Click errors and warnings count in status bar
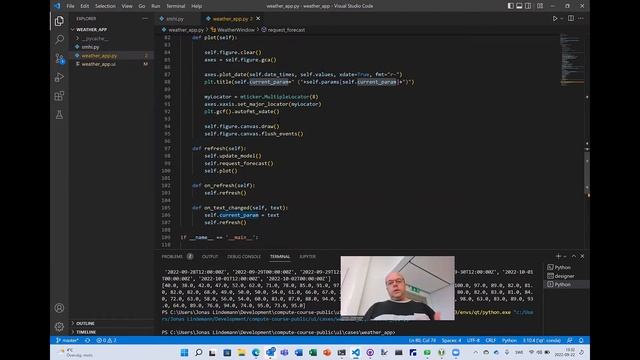 click(107, 340)
